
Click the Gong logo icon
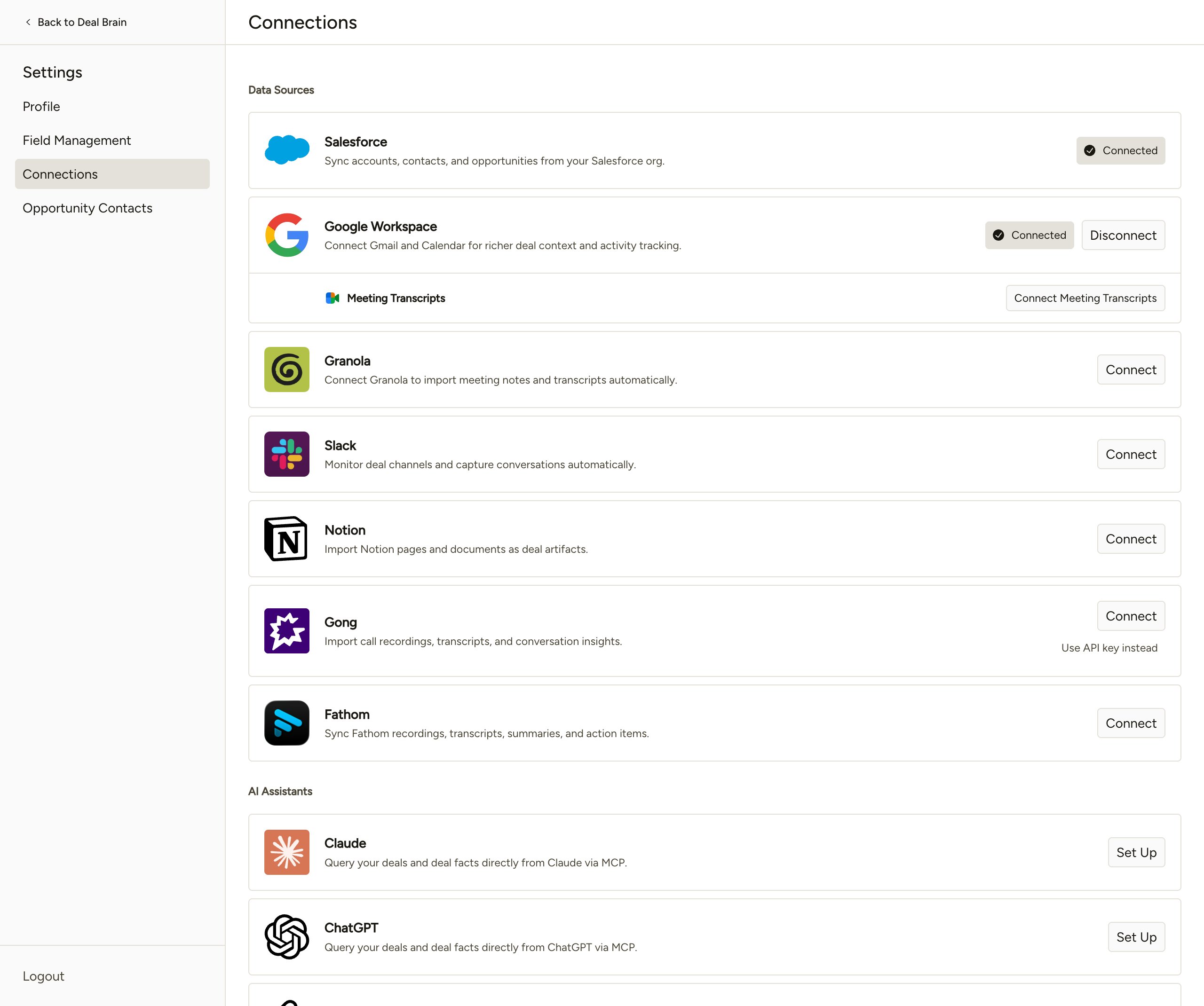tap(287, 630)
